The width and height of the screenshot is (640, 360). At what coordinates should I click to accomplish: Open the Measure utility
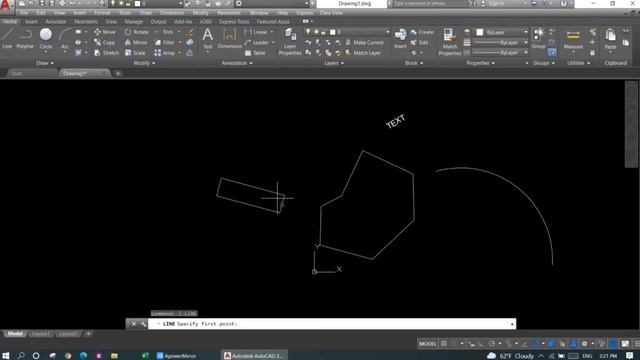(x=573, y=39)
